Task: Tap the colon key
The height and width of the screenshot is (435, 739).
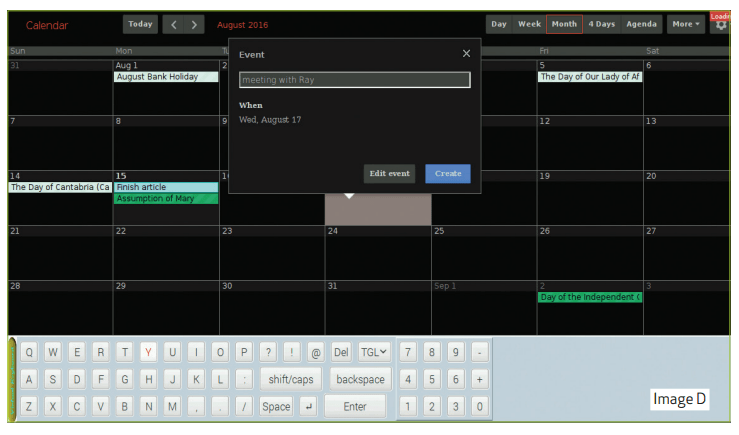Action: point(244,379)
